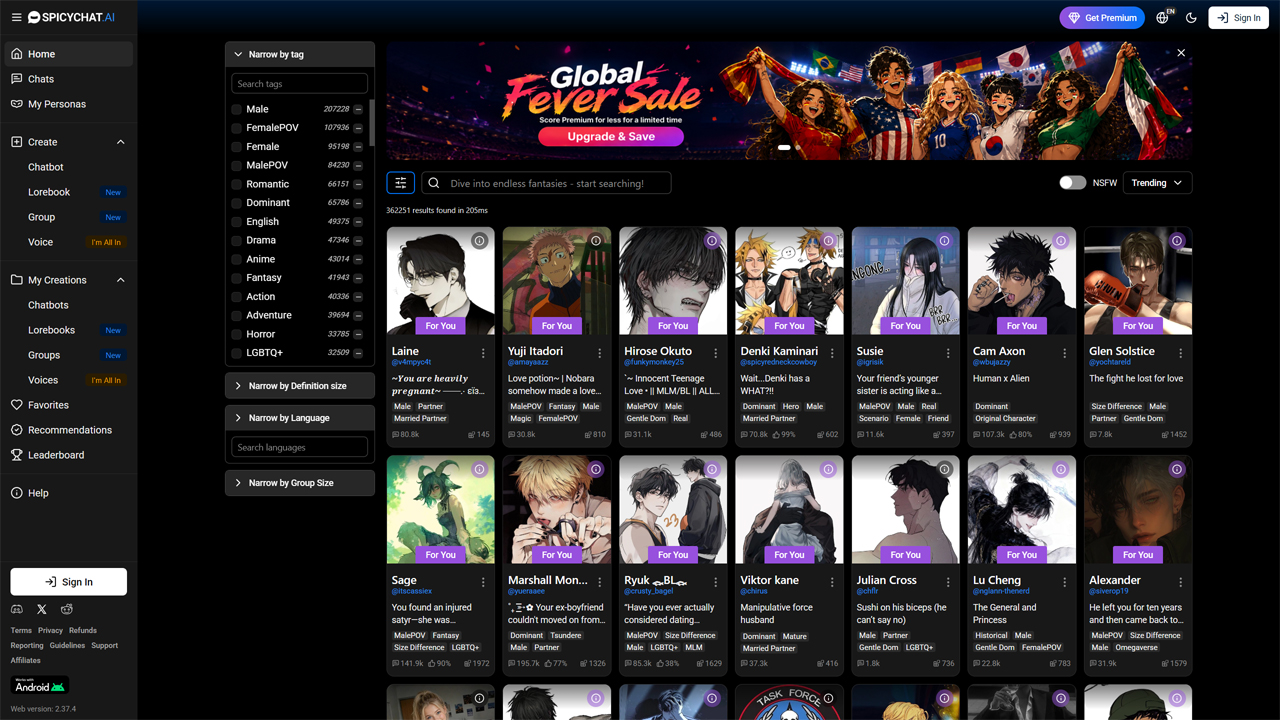Screen dimensions: 1280x720
Task: Open the three-dot menu for Marshall Mon...
Action: [600, 582]
